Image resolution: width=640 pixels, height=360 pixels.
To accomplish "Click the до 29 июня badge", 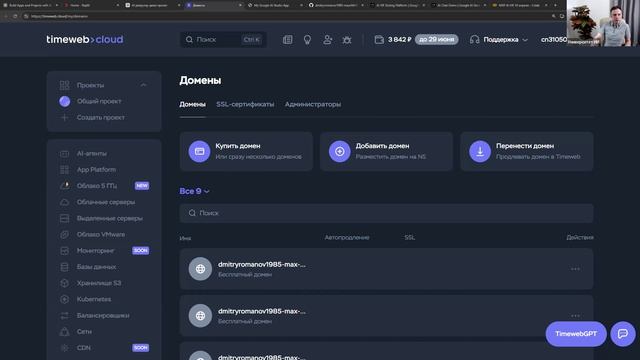I will click(436, 40).
